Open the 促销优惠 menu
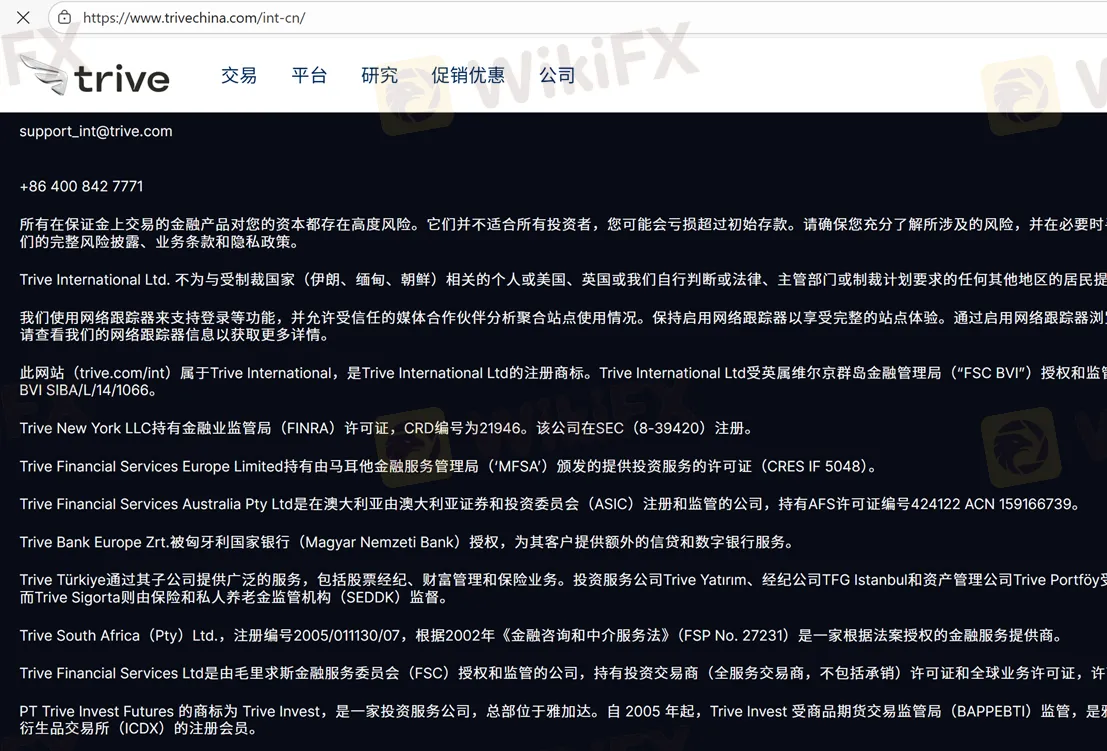 [x=468, y=76]
